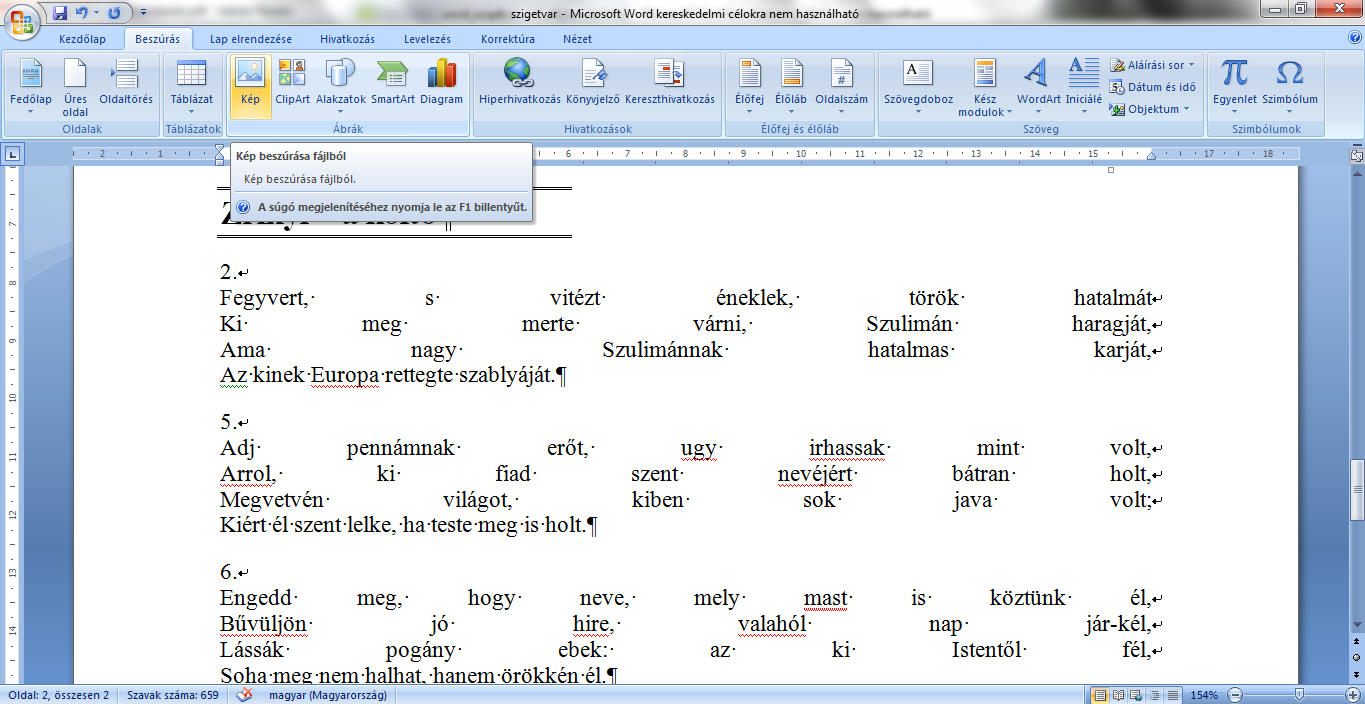
Task: Open the Iniciálé drop cap menu
Action: click(x=1083, y=87)
